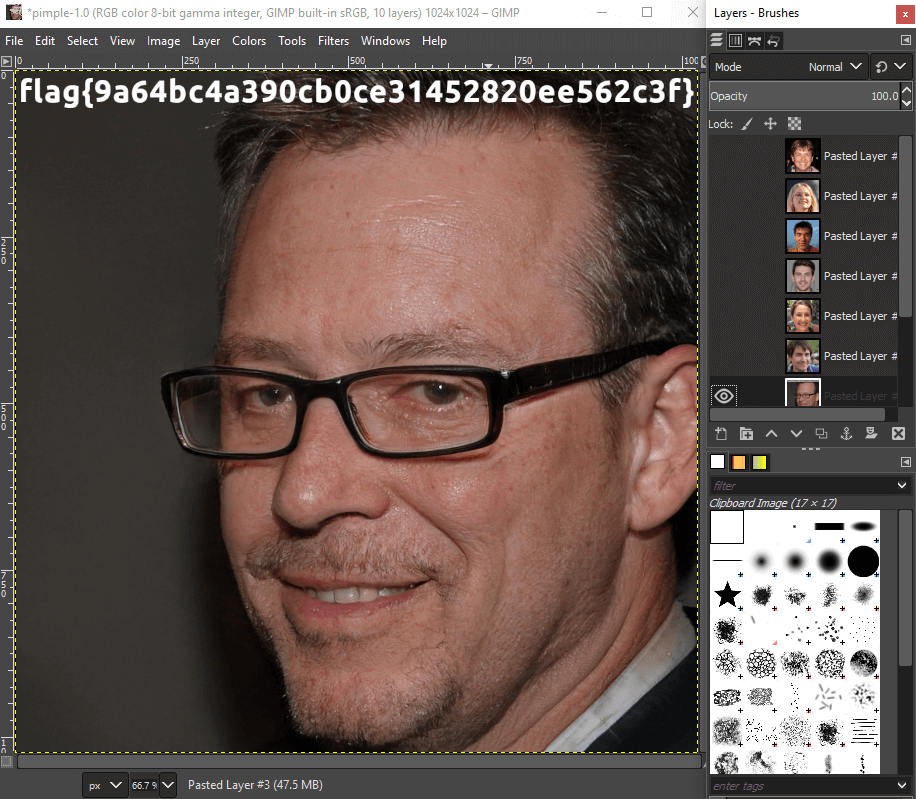Create a new layer group
The image size is (916, 799).
coord(746,433)
